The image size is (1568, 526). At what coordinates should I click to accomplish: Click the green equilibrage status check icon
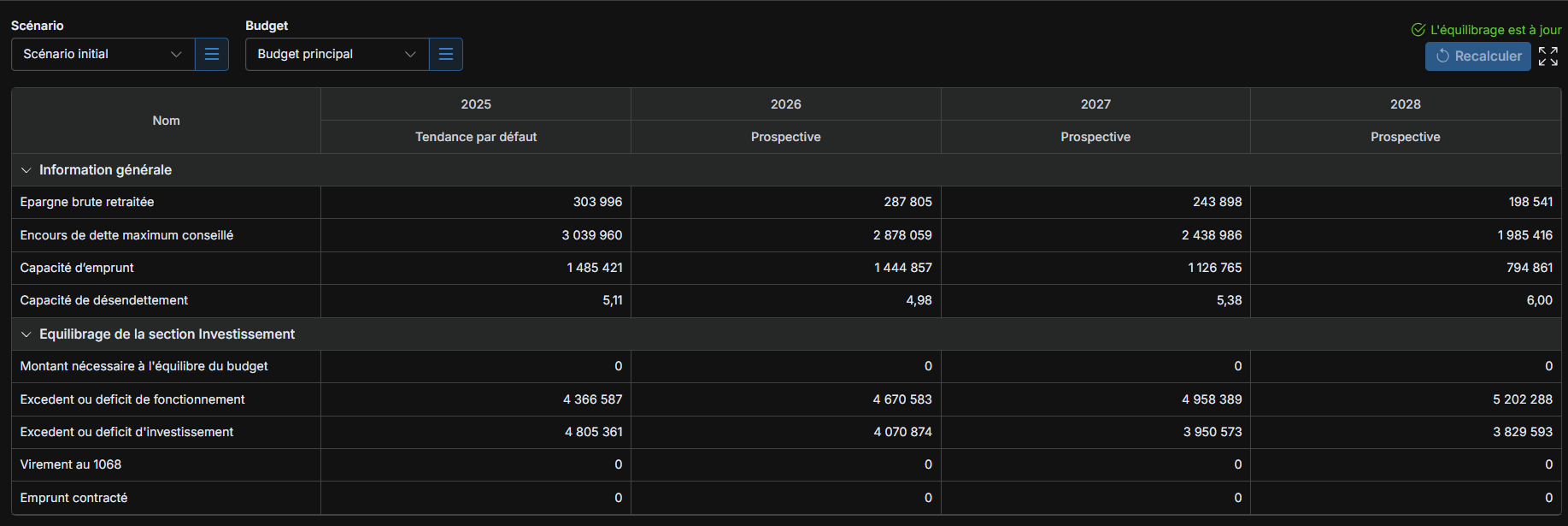1418,30
